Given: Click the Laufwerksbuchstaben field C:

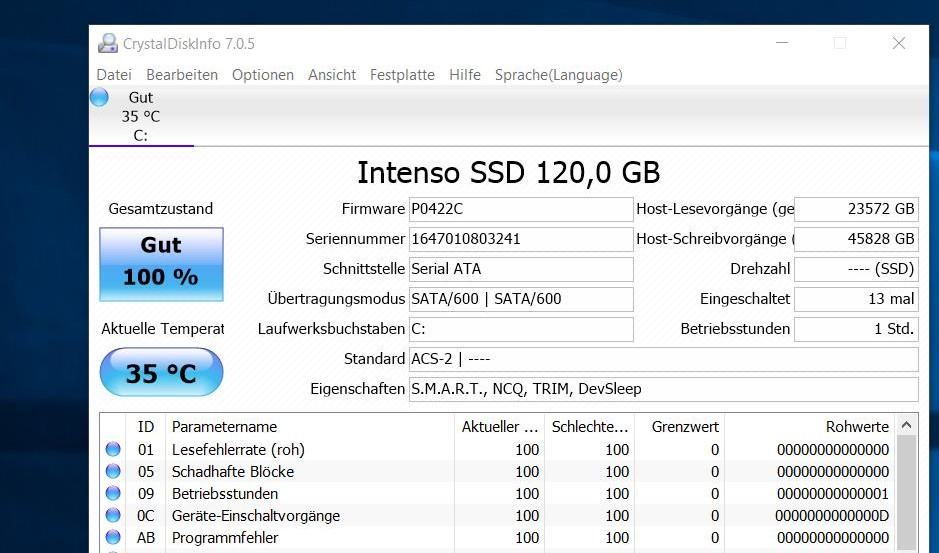Looking at the screenshot, I should [521, 329].
